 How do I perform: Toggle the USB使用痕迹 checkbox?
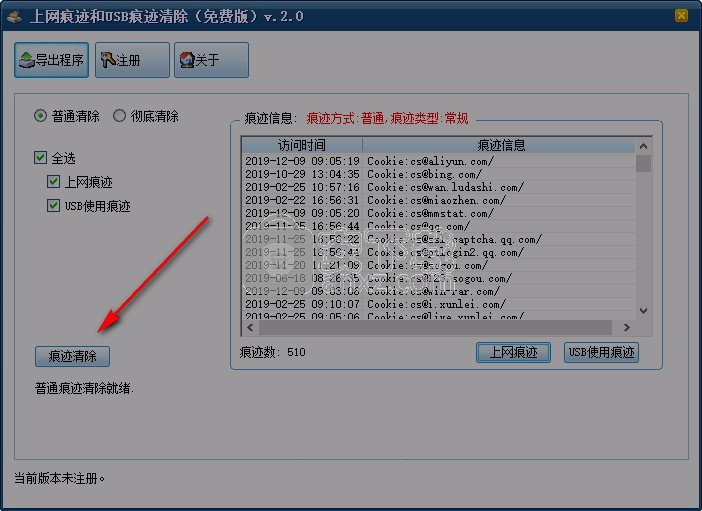pyautogui.click(x=53, y=206)
